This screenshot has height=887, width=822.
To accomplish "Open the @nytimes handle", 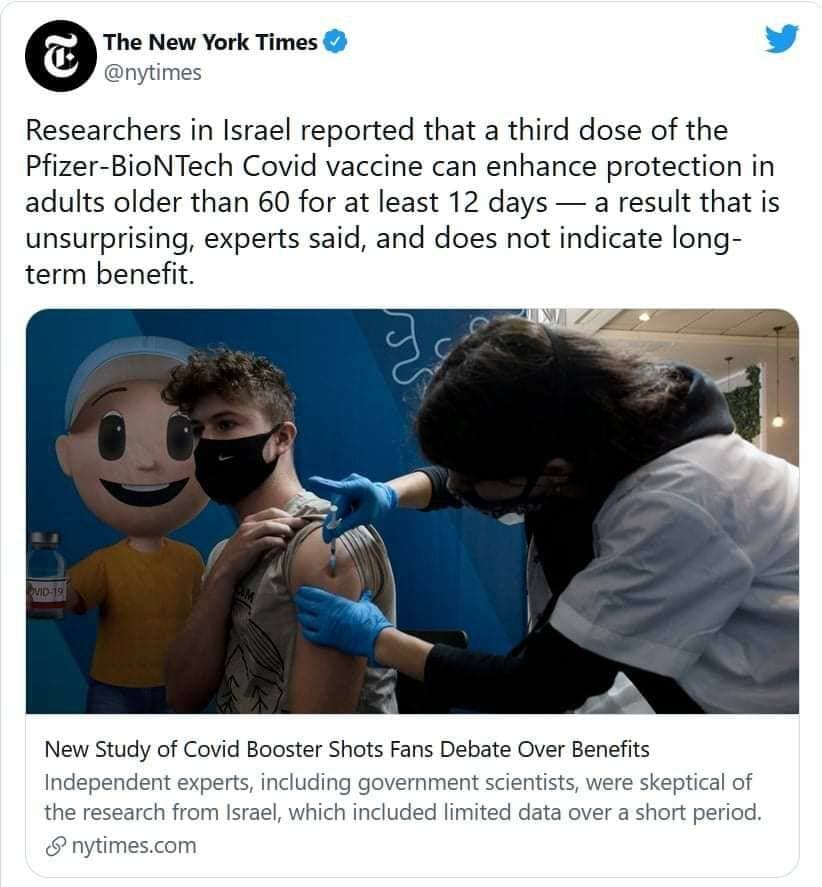I will (152, 72).
